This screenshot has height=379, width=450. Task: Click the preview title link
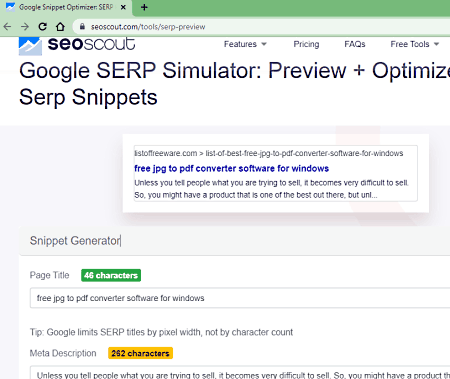coord(231,168)
